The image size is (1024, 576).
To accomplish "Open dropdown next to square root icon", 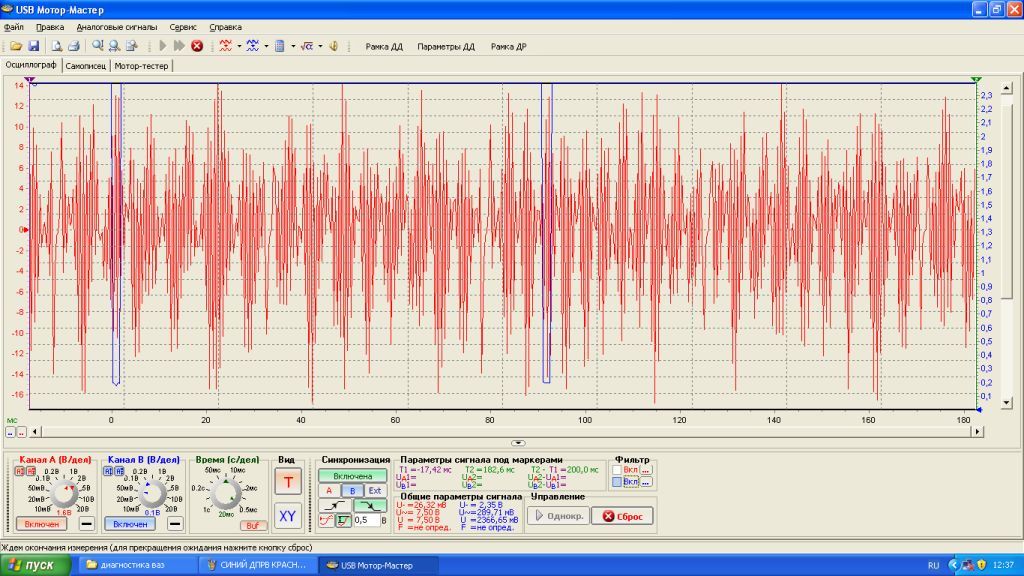I will (320, 46).
